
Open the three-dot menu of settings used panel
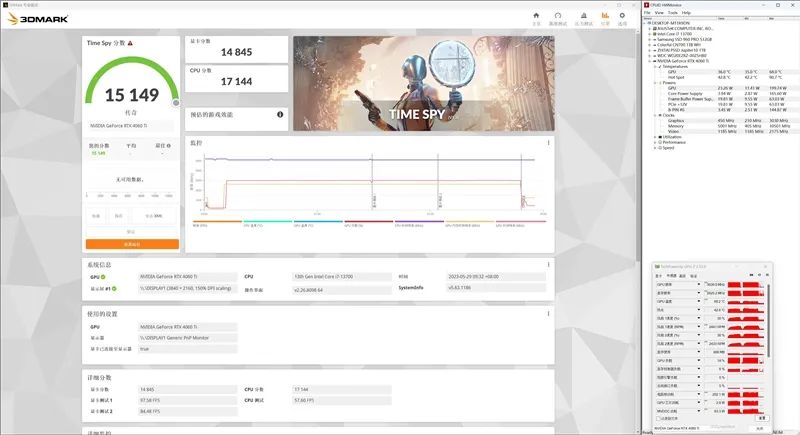548,314
